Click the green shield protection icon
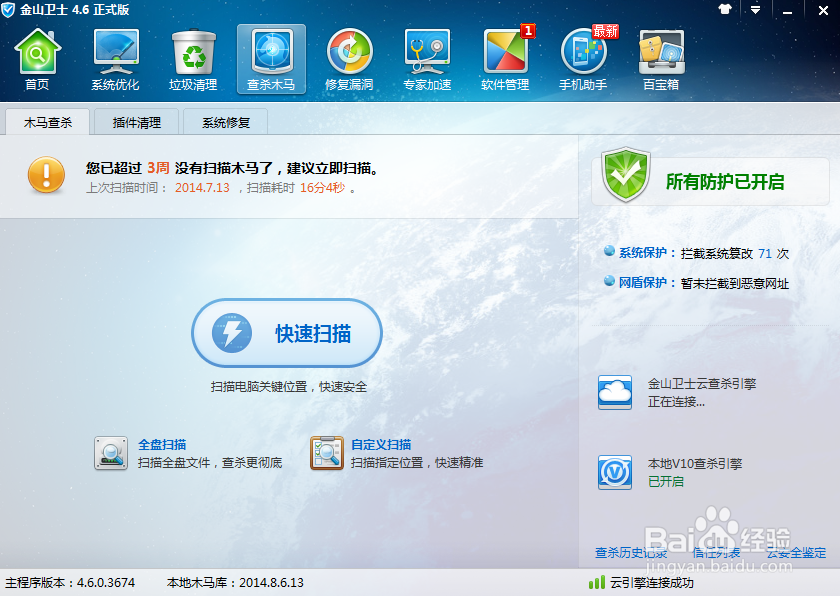The height and width of the screenshot is (596, 840). (626, 175)
